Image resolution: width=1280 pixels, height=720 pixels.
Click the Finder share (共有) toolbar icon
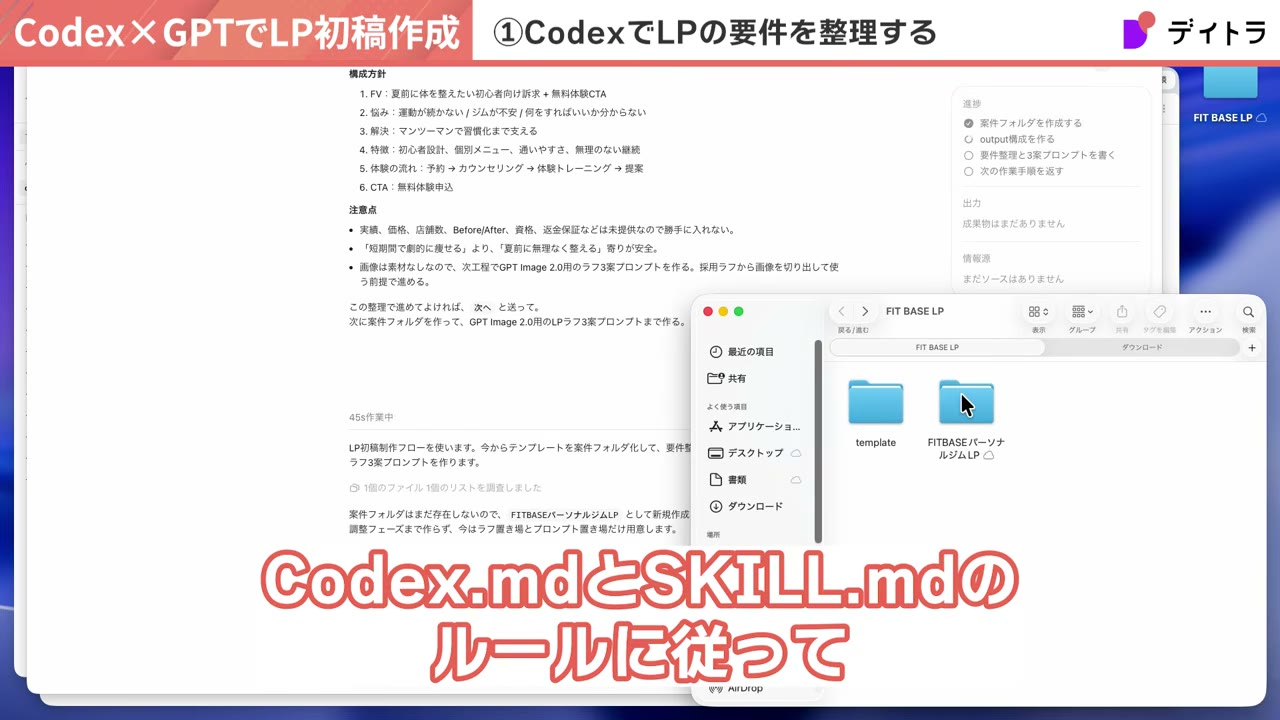1122,312
